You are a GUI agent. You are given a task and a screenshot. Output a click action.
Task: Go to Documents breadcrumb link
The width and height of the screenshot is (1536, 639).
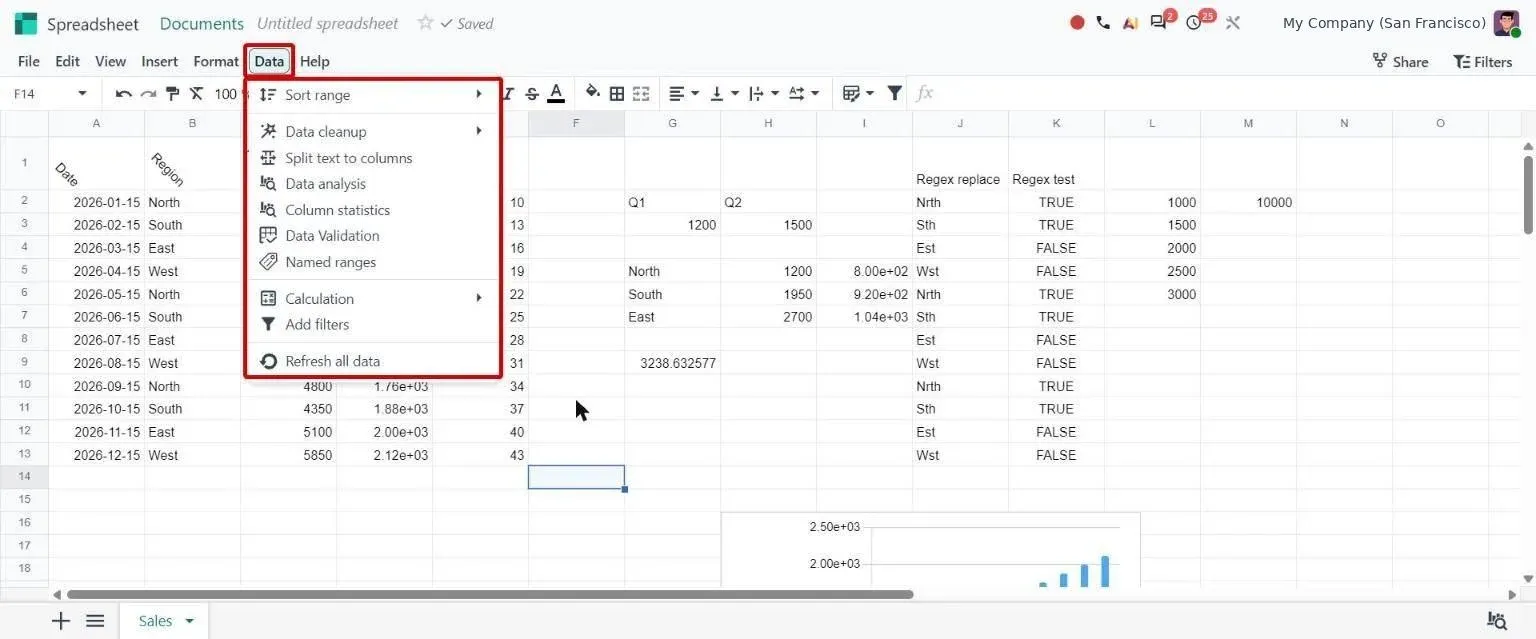tap(202, 23)
